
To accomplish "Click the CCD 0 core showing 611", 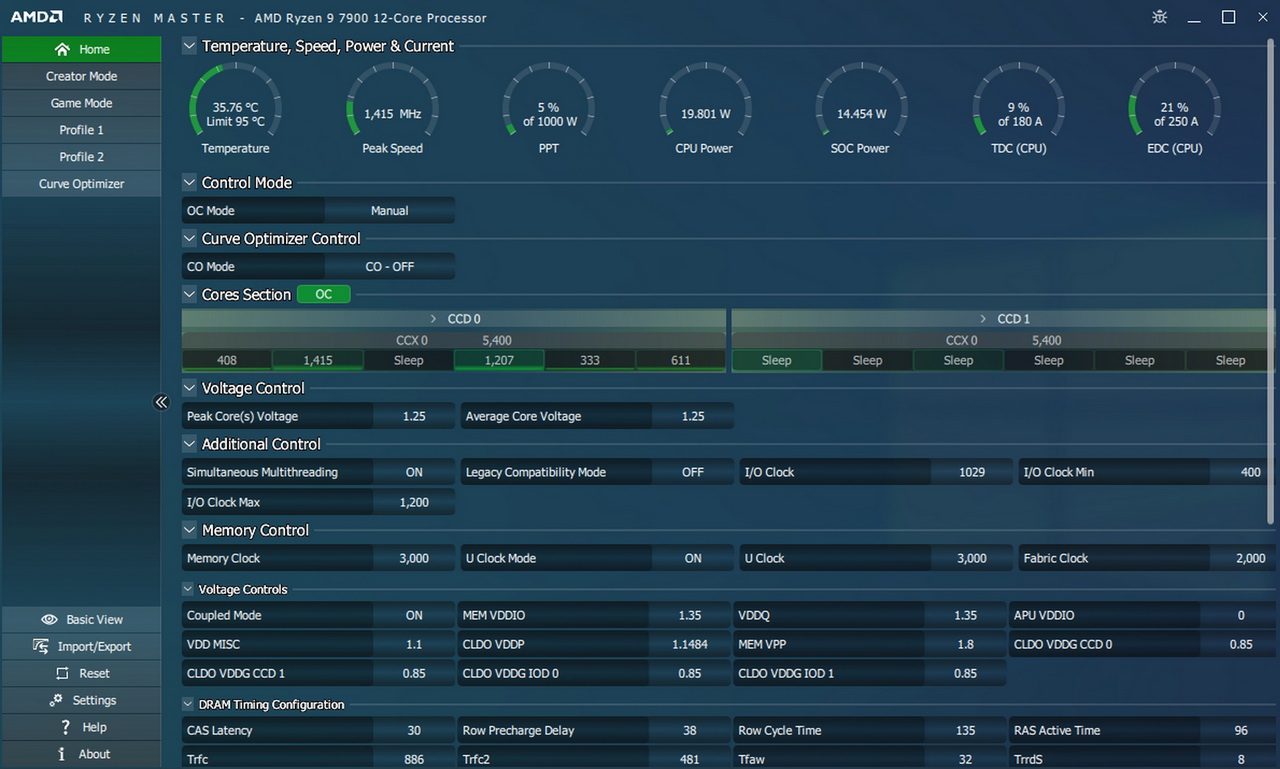I will pyautogui.click(x=681, y=361).
